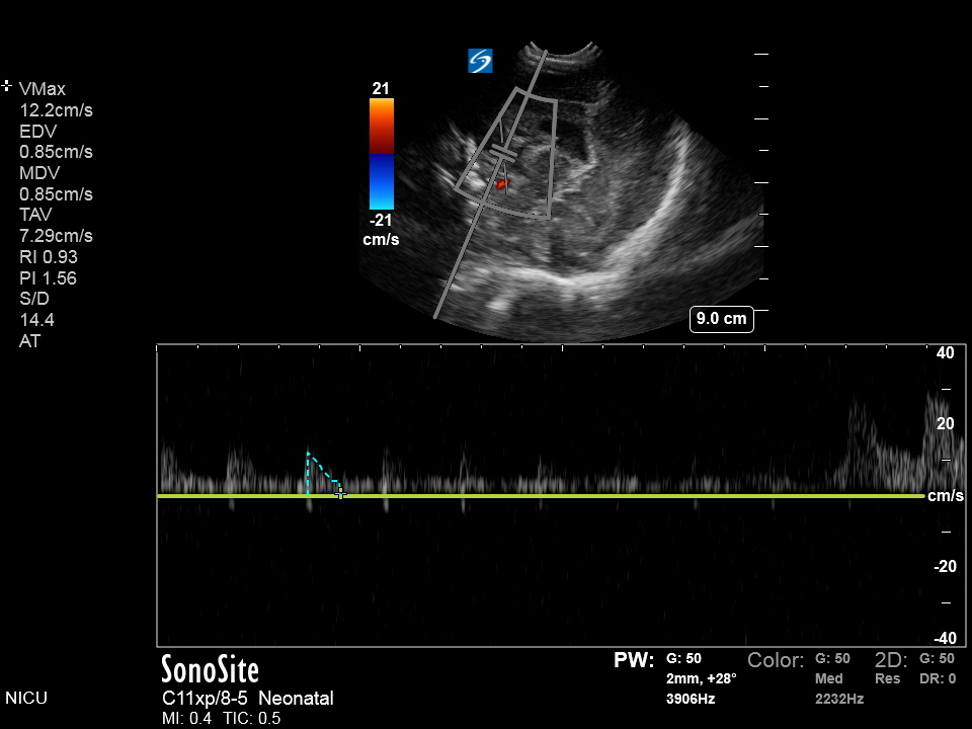Click the small cursor icon beside VMax
This screenshot has width=972, height=729.
click(x=7, y=87)
